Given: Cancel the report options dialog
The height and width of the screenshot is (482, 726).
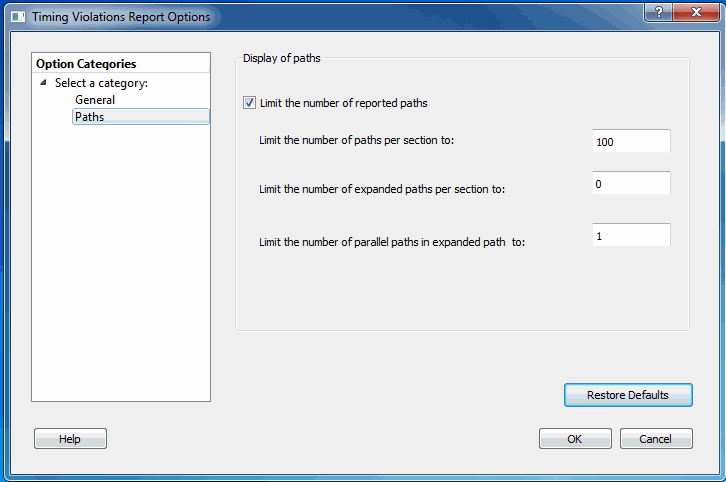Looking at the screenshot, I should (x=656, y=439).
